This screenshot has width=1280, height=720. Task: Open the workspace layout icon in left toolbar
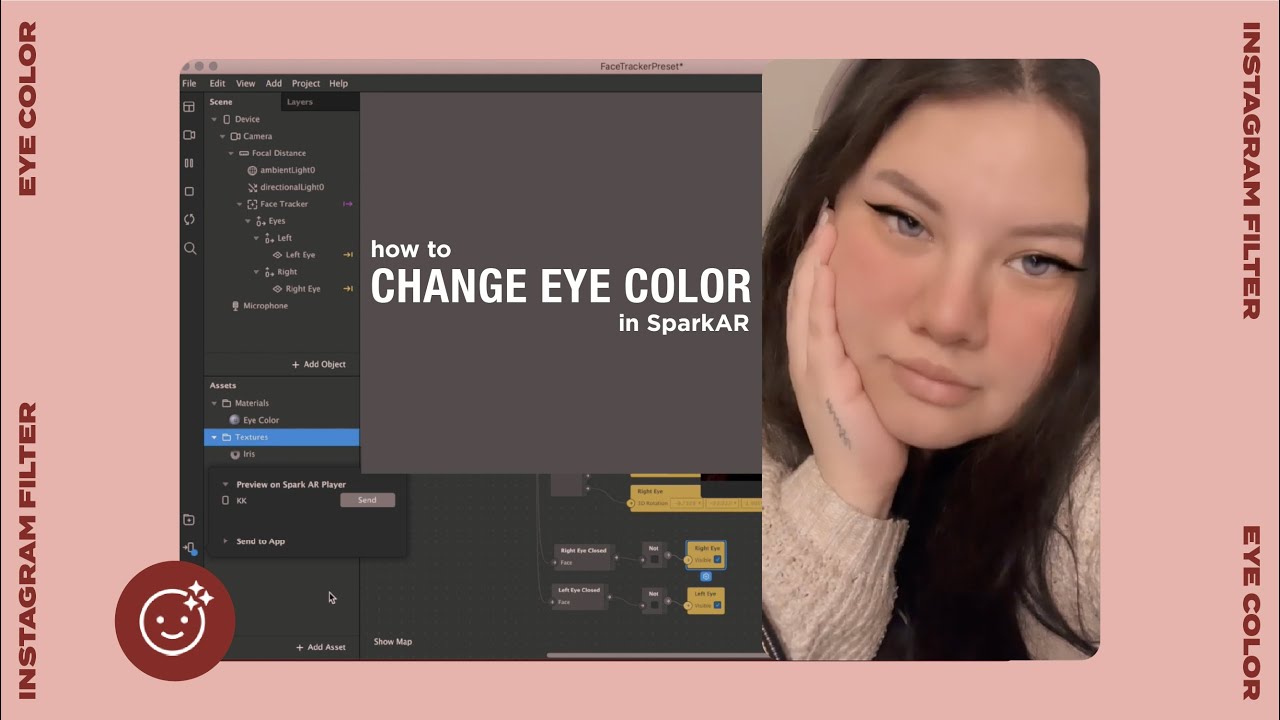pos(189,106)
